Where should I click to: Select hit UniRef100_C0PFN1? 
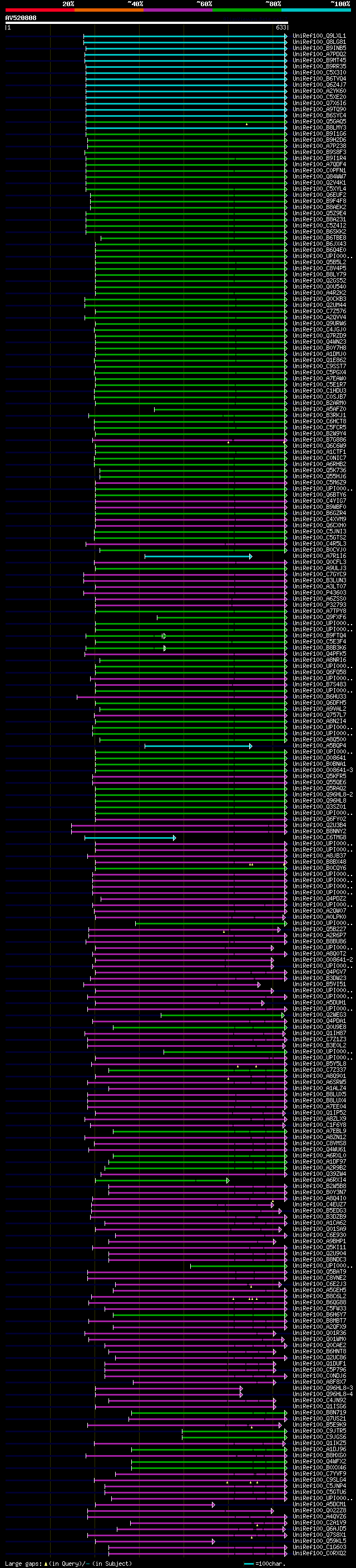click(x=319, y=170)
